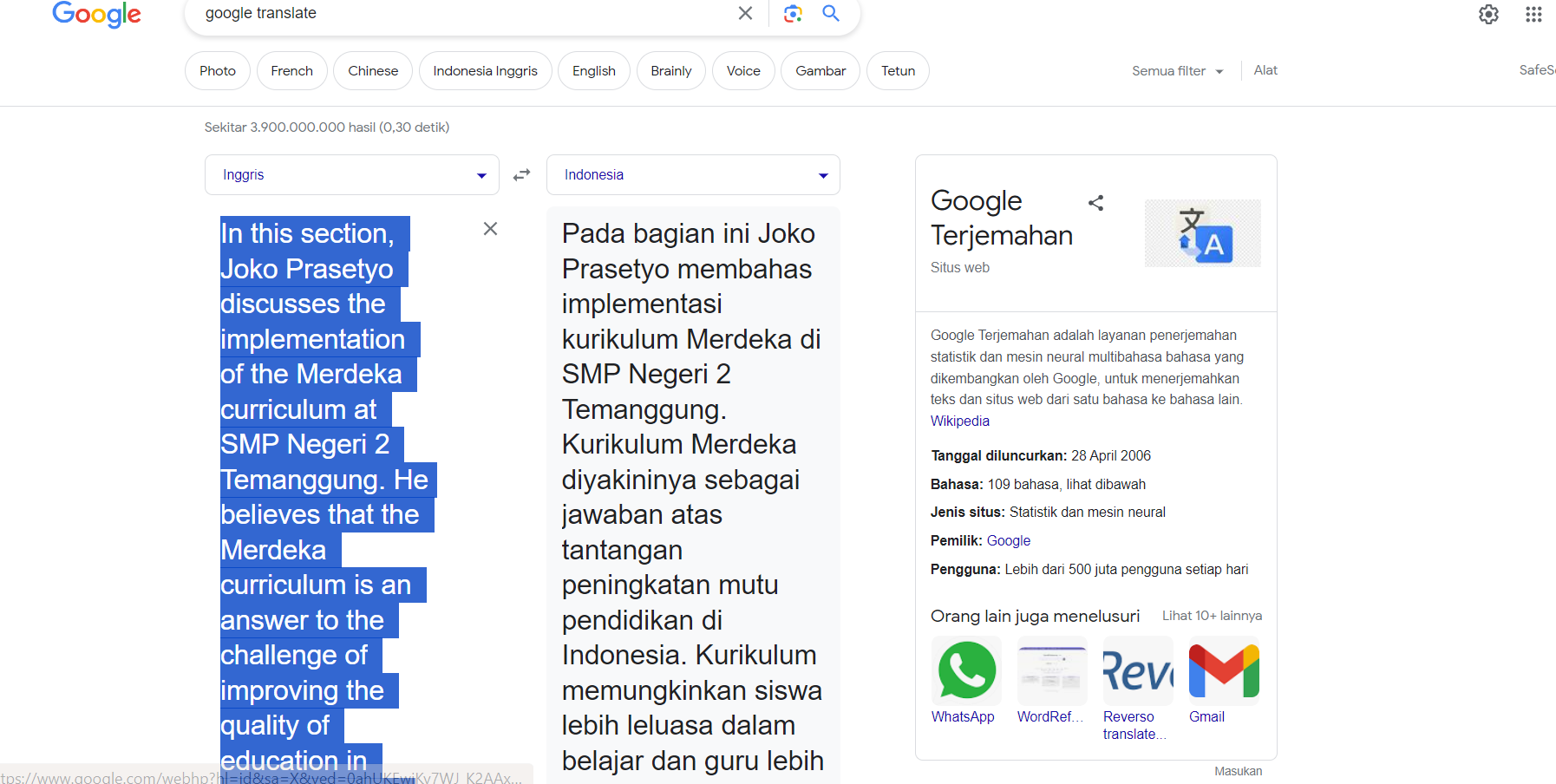
Task: Click the Orang lain juga menelusuri heading
Action: [x=1035, y=616]
